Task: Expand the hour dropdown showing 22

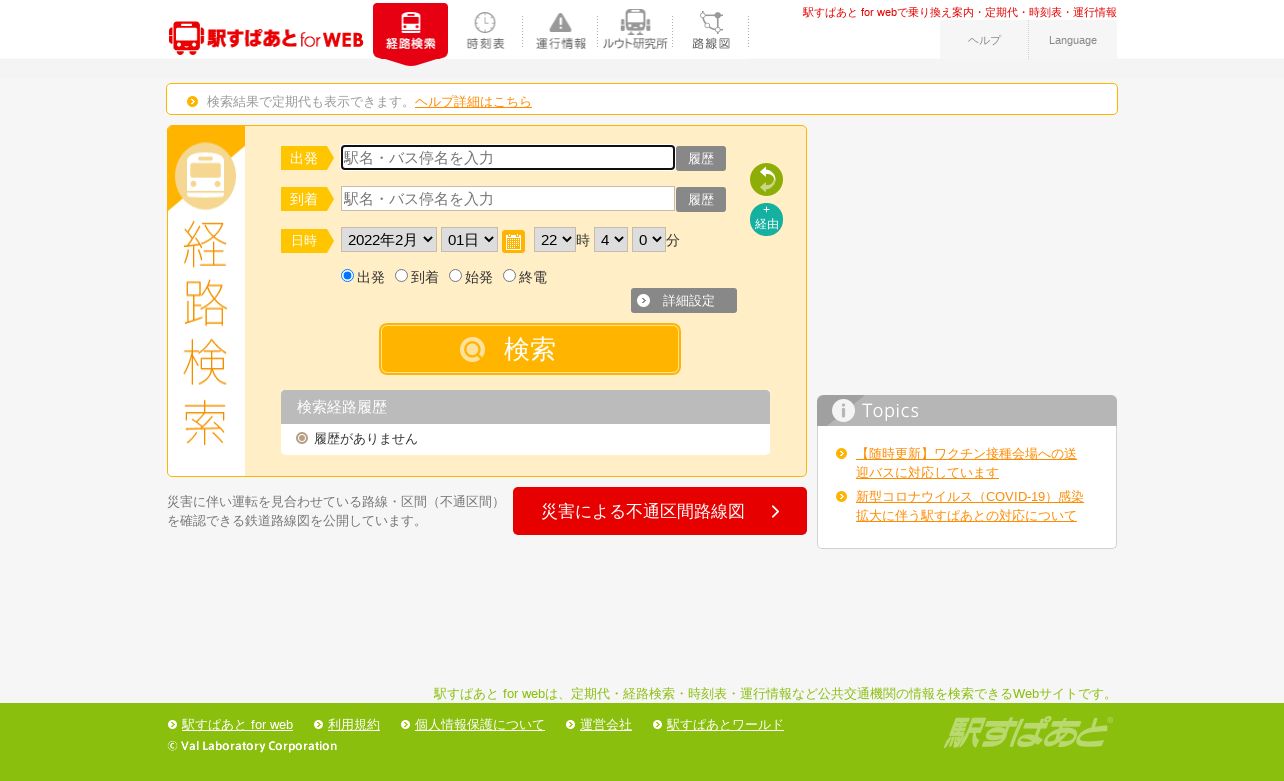Action: coord(555,240)
